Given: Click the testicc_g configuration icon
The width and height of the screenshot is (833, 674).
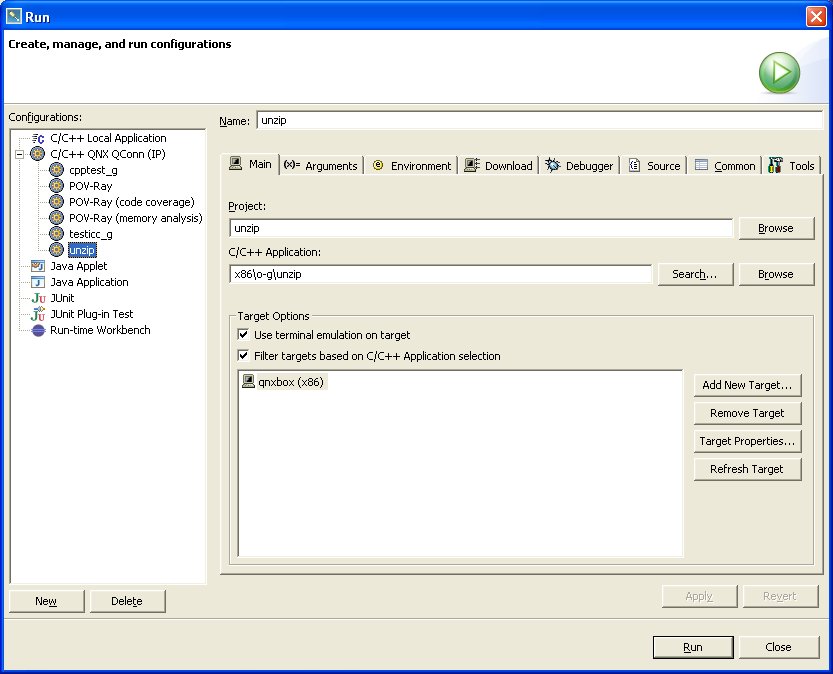Looking at the screenshot, I should click(x=56, y=234).
